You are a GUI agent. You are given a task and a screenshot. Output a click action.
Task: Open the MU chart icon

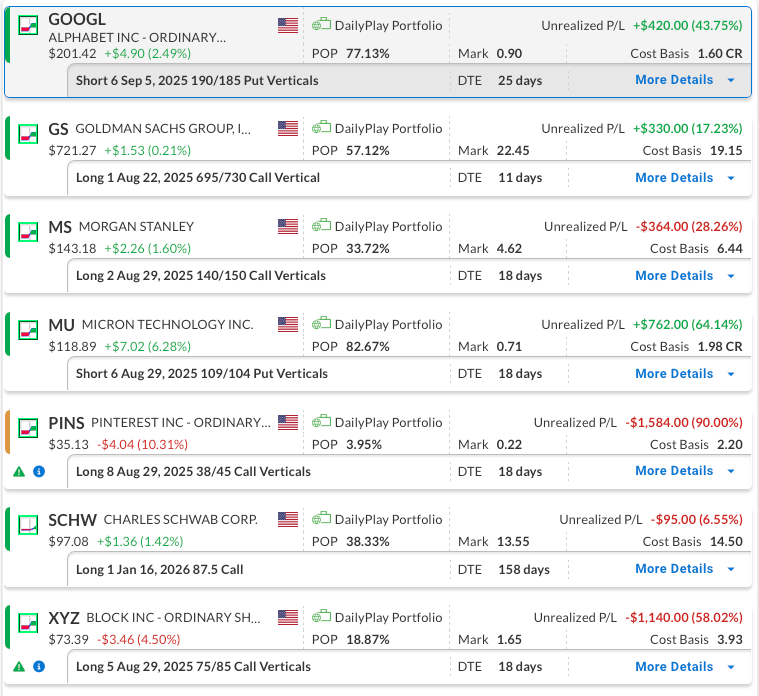28,330
